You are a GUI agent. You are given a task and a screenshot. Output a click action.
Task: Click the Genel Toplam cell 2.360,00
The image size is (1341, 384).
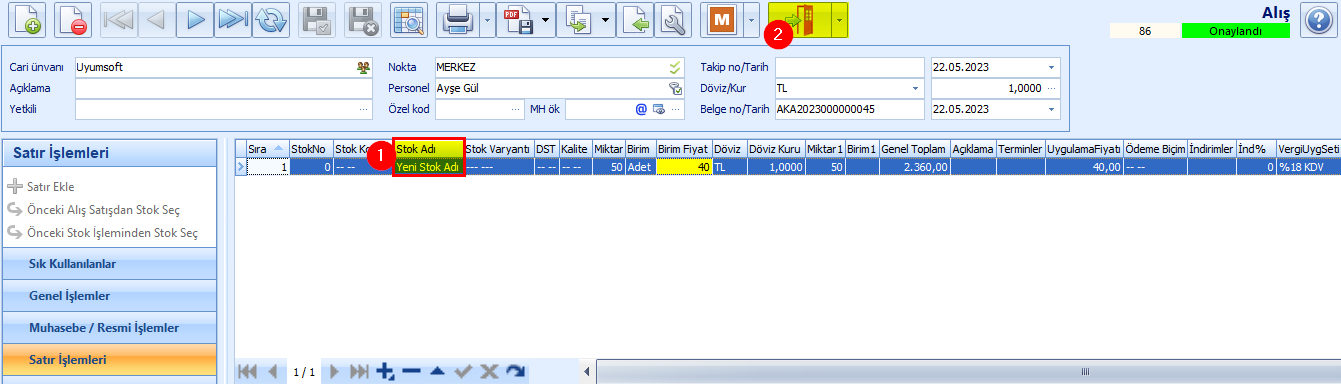click(x=914, y=168)
